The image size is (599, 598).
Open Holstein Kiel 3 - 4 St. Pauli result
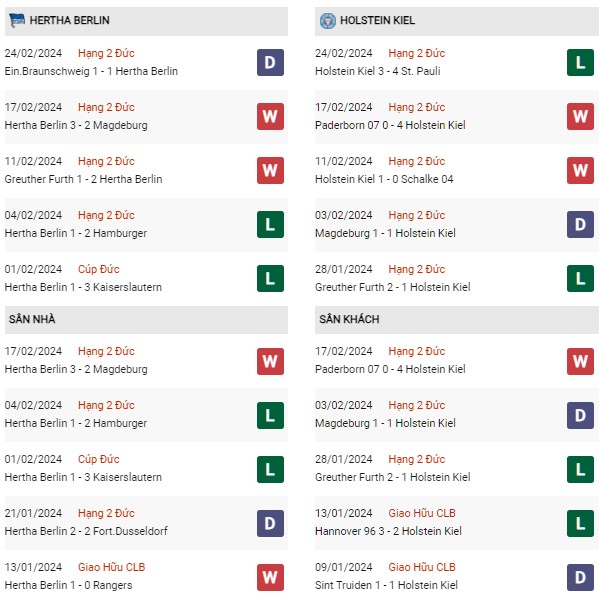pyautogui.click(x=378, y=71)
